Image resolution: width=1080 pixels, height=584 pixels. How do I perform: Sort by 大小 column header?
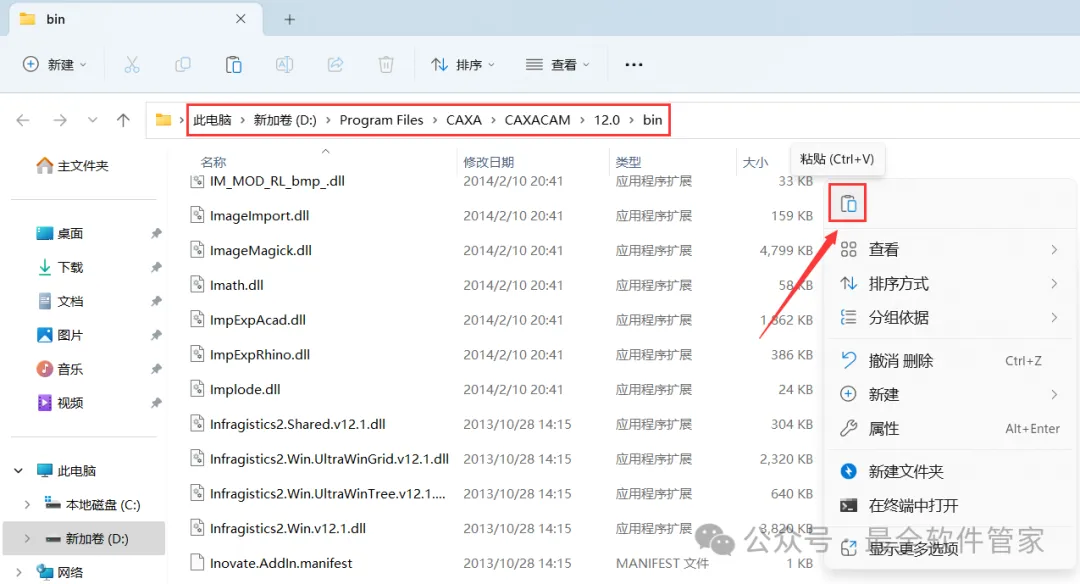pyautogui.click(x=755, y=163)
